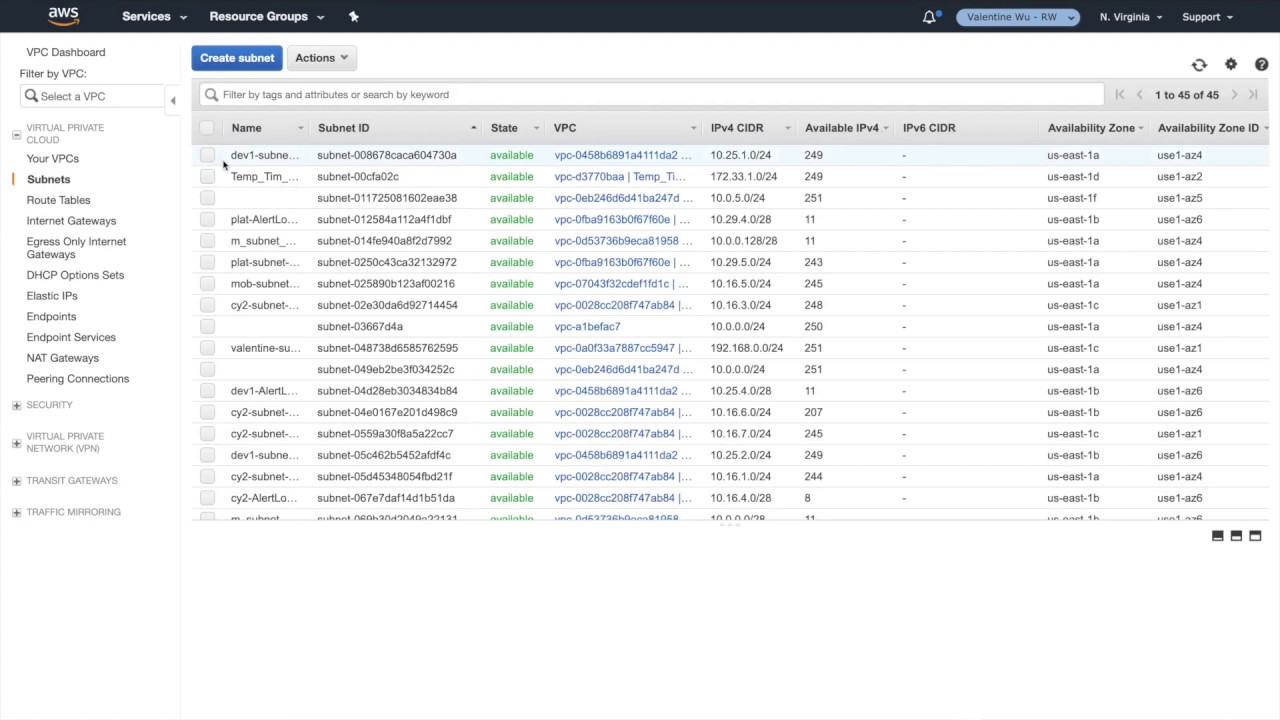
Task: Open Peering Connections page
Action: click(x=78, y=379)
